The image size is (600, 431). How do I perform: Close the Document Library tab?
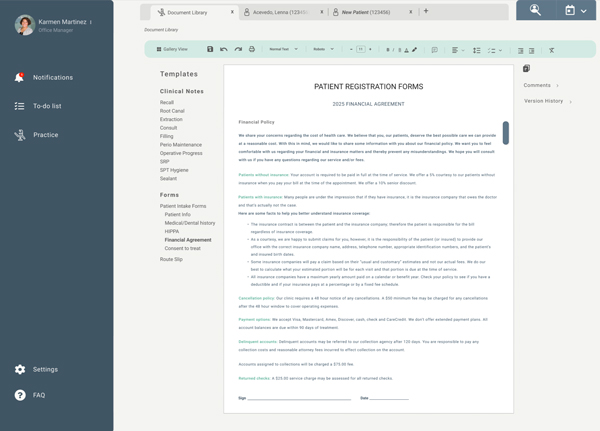point(232,12)
